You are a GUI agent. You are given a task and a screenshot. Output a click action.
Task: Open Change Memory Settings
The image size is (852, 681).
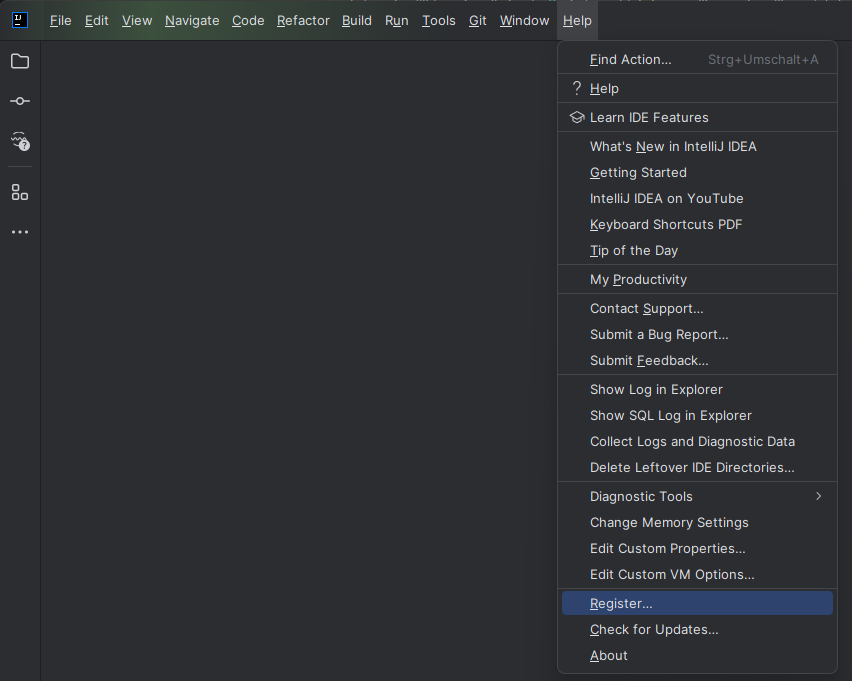point(697,523)
